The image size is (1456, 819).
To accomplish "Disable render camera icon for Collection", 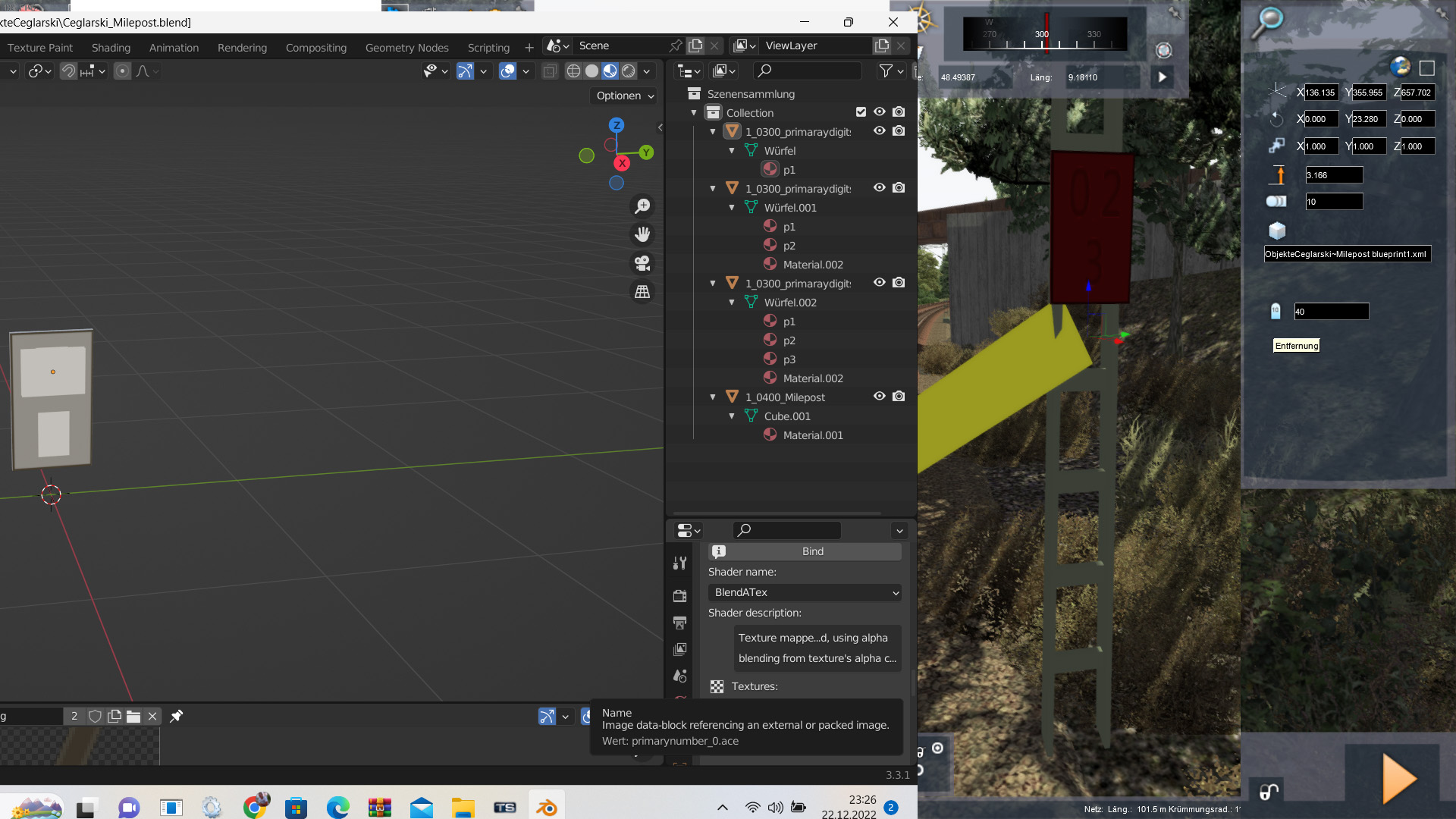I will point(899,112).
